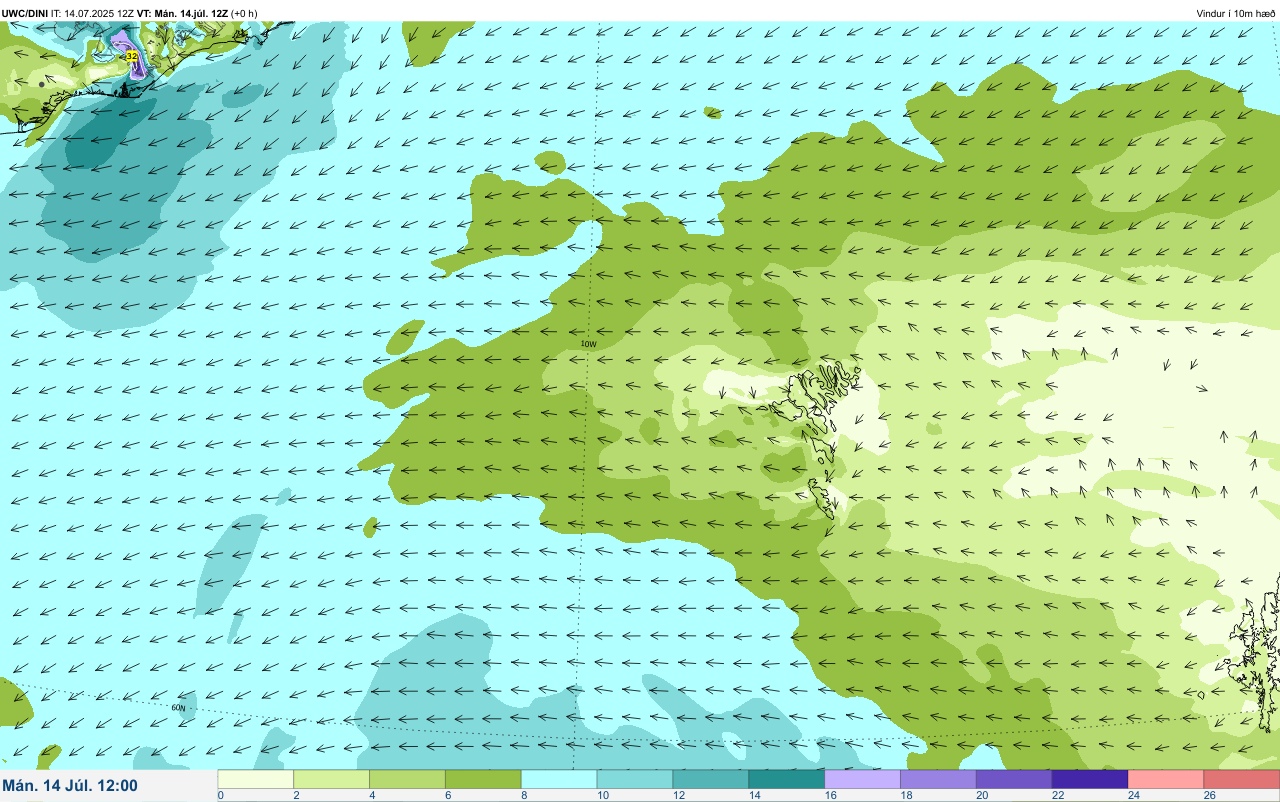Click the legend scale number '8'
Image resolution: width=1280 pixels, height=802 pixels.
pyautogui.click(x=524, y=796)
